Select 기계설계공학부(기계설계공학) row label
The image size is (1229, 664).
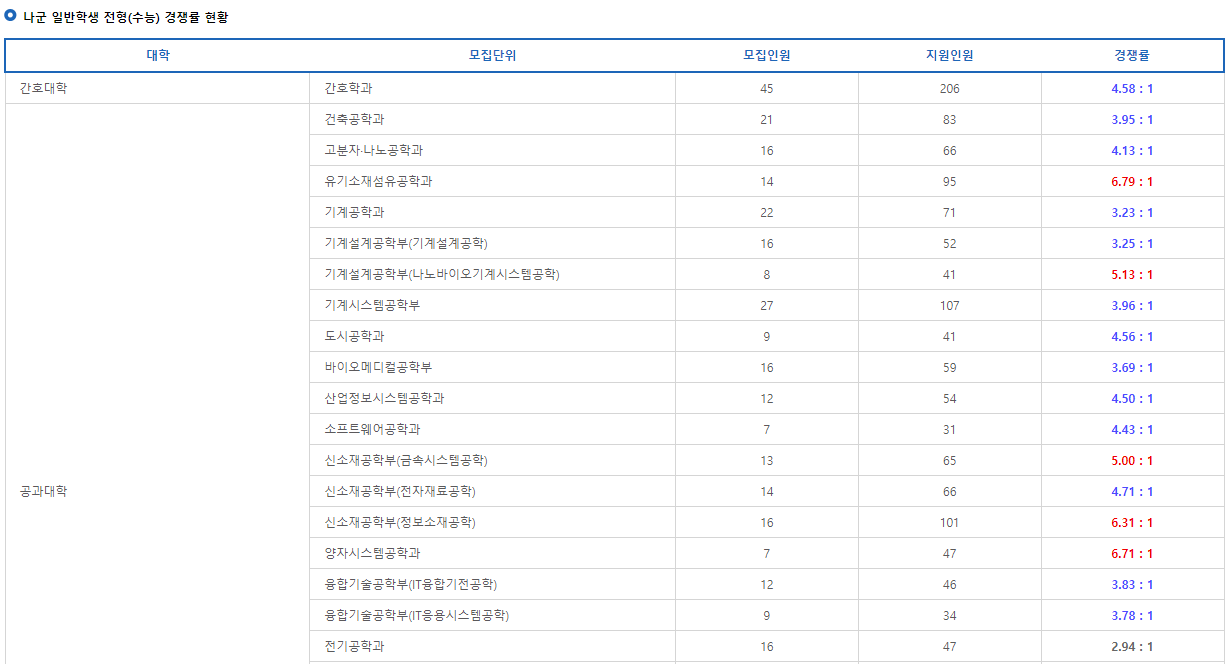[406, 243]
